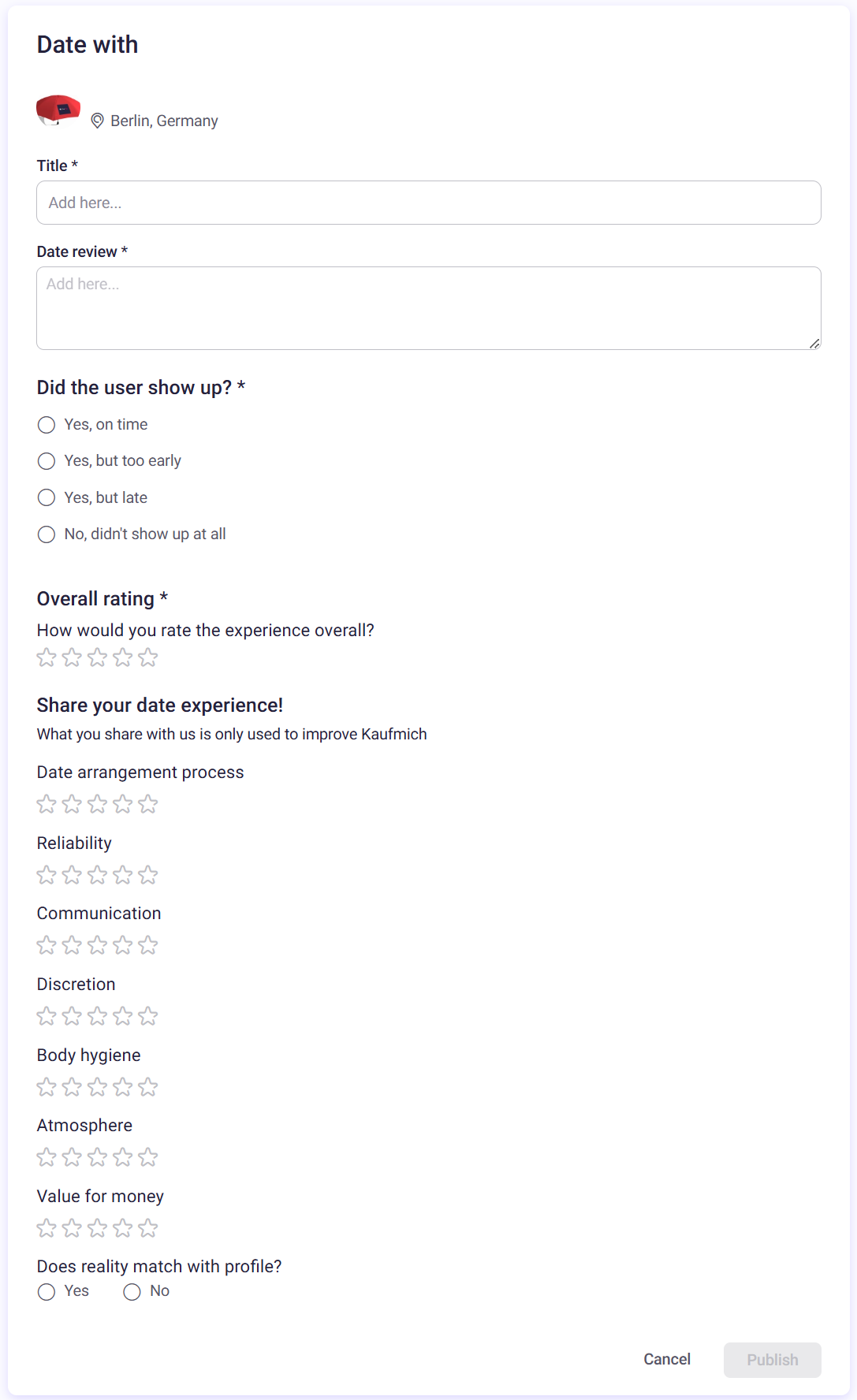The image size is (857, 1400).
Task: Choose 'No, didn't show up at all'
Action: tap(47, 534)
